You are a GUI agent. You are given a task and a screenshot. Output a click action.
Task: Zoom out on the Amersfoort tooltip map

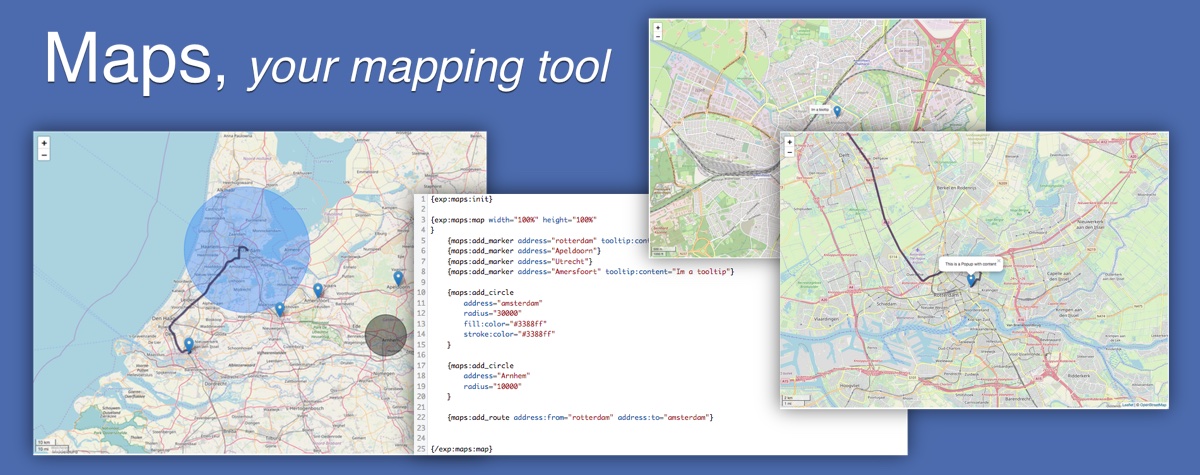(657, 36)
